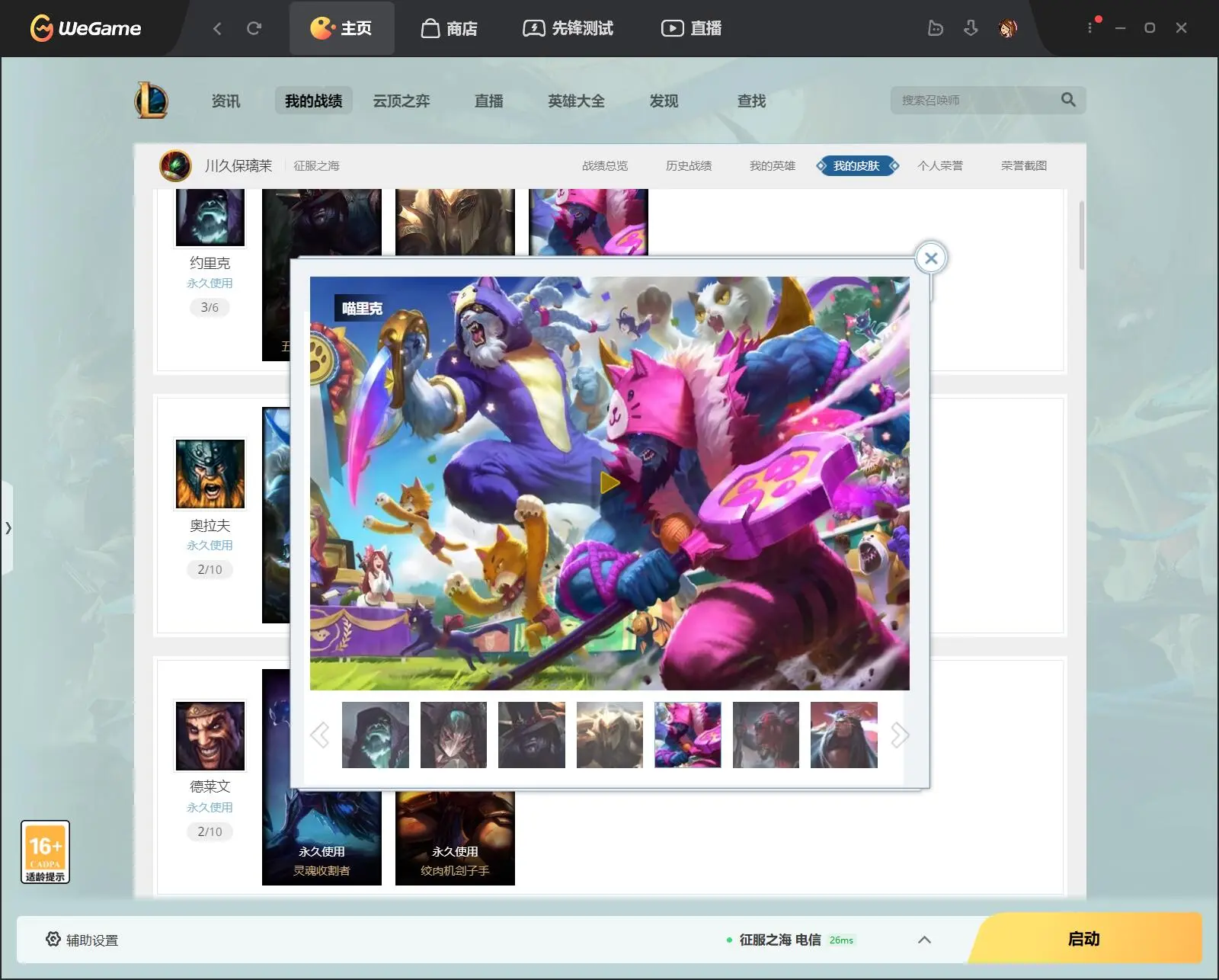
Task: Click the 喵里克 skin name label
Action: click(x=362, y=309)
